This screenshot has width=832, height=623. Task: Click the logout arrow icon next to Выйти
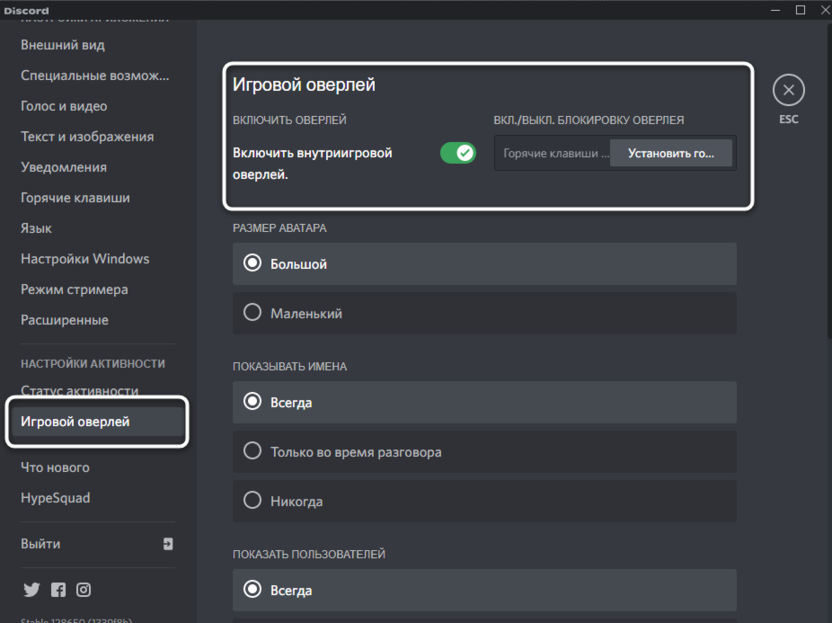point(168,544)
